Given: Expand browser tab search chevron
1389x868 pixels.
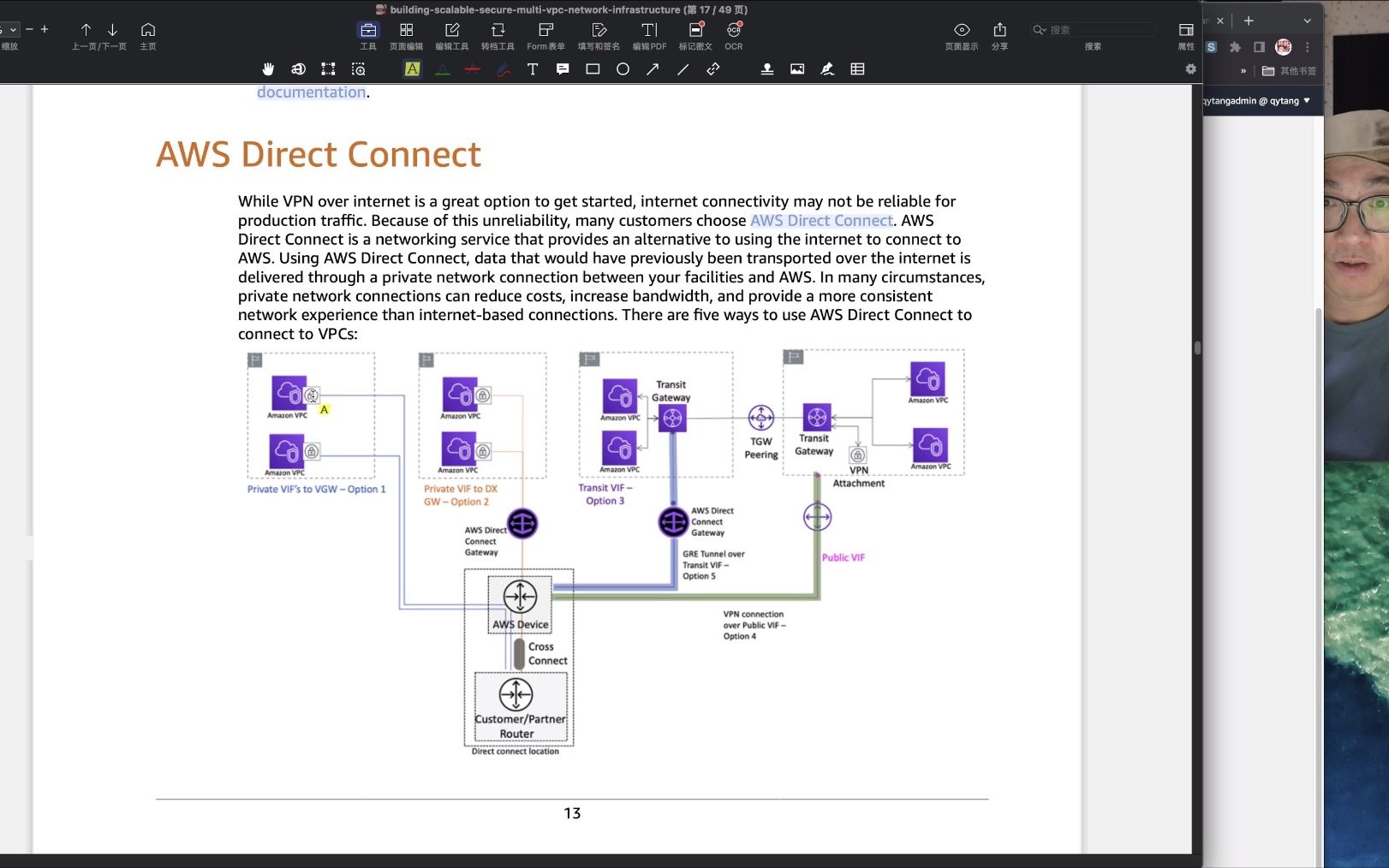Looking at the screenshot, I should point(1307,21).
